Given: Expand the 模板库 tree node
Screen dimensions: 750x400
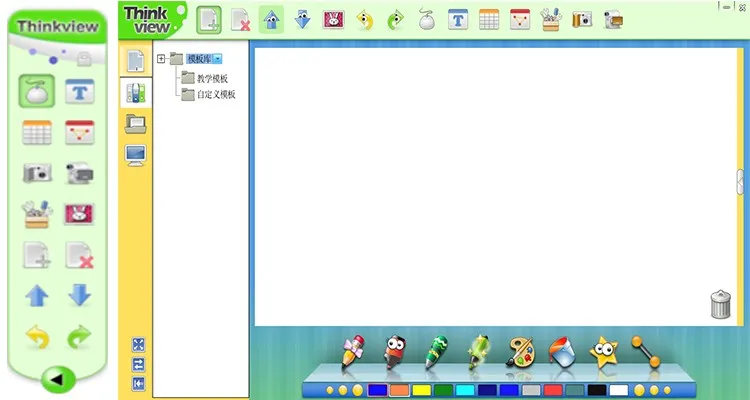Looking at the screenshot, I should pyautogui.click(x=161, y=59).
